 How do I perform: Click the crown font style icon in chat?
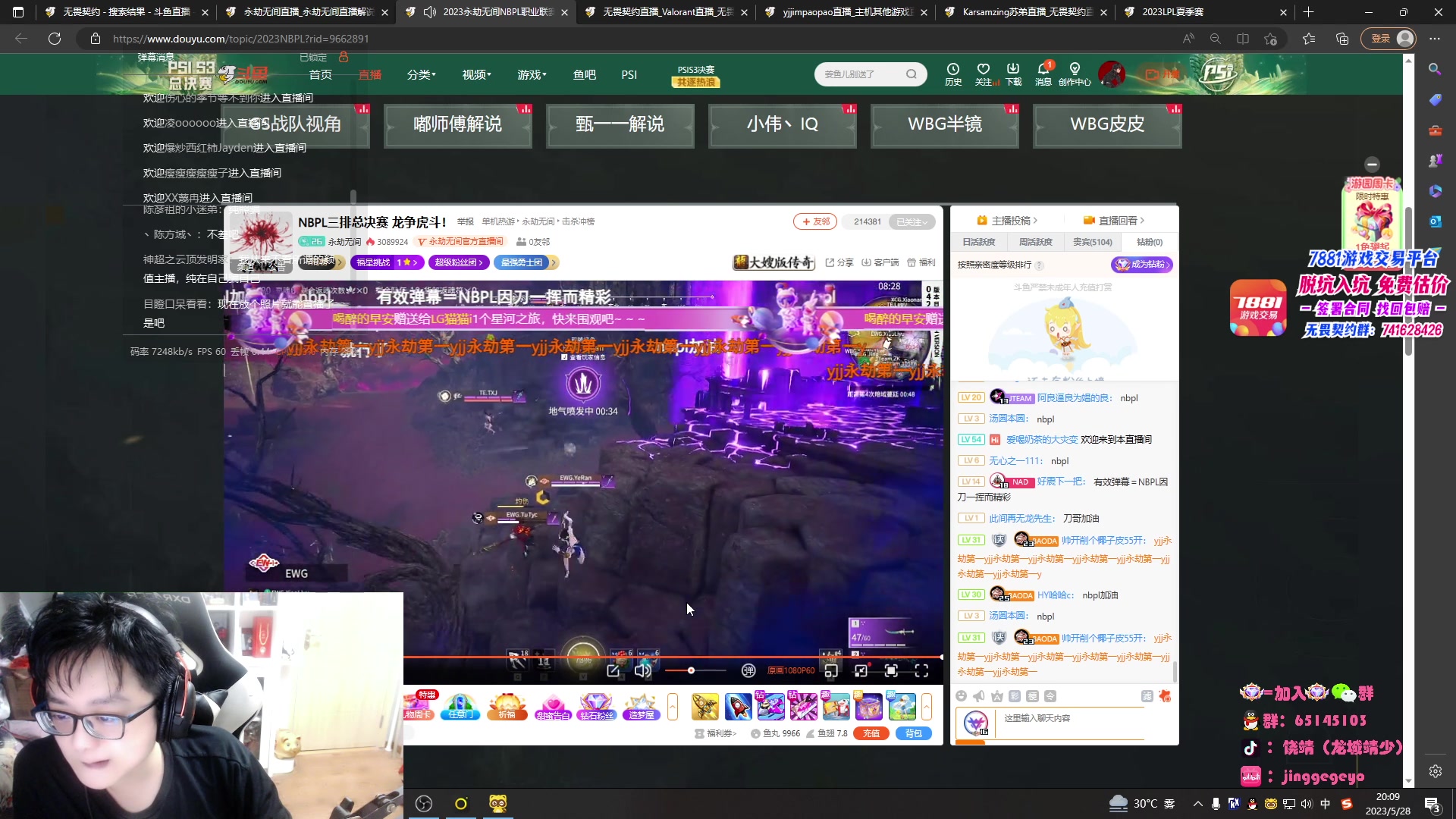click(x=997, y=696)
